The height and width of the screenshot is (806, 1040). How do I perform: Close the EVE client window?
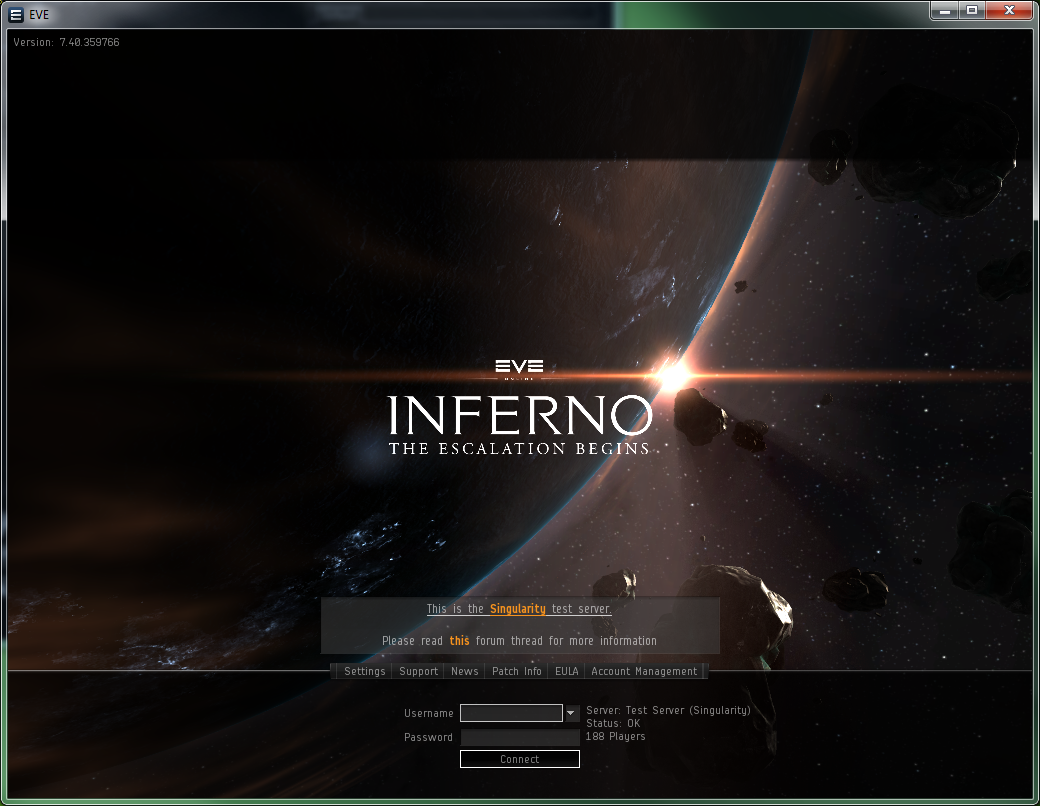(1008, 10)
